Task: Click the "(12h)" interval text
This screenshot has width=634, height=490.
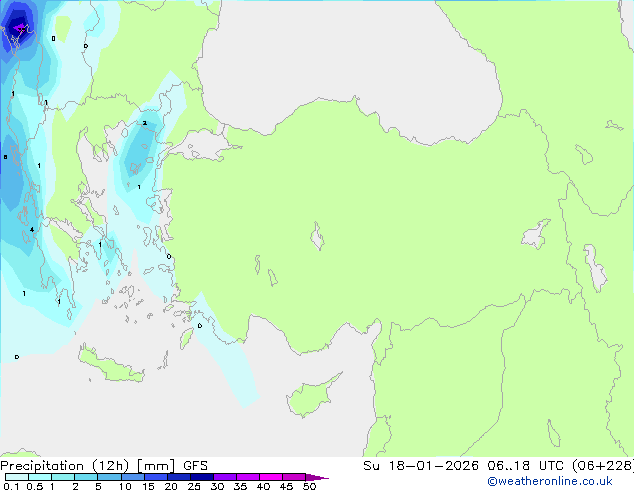Action: click(x=111, y=466)
